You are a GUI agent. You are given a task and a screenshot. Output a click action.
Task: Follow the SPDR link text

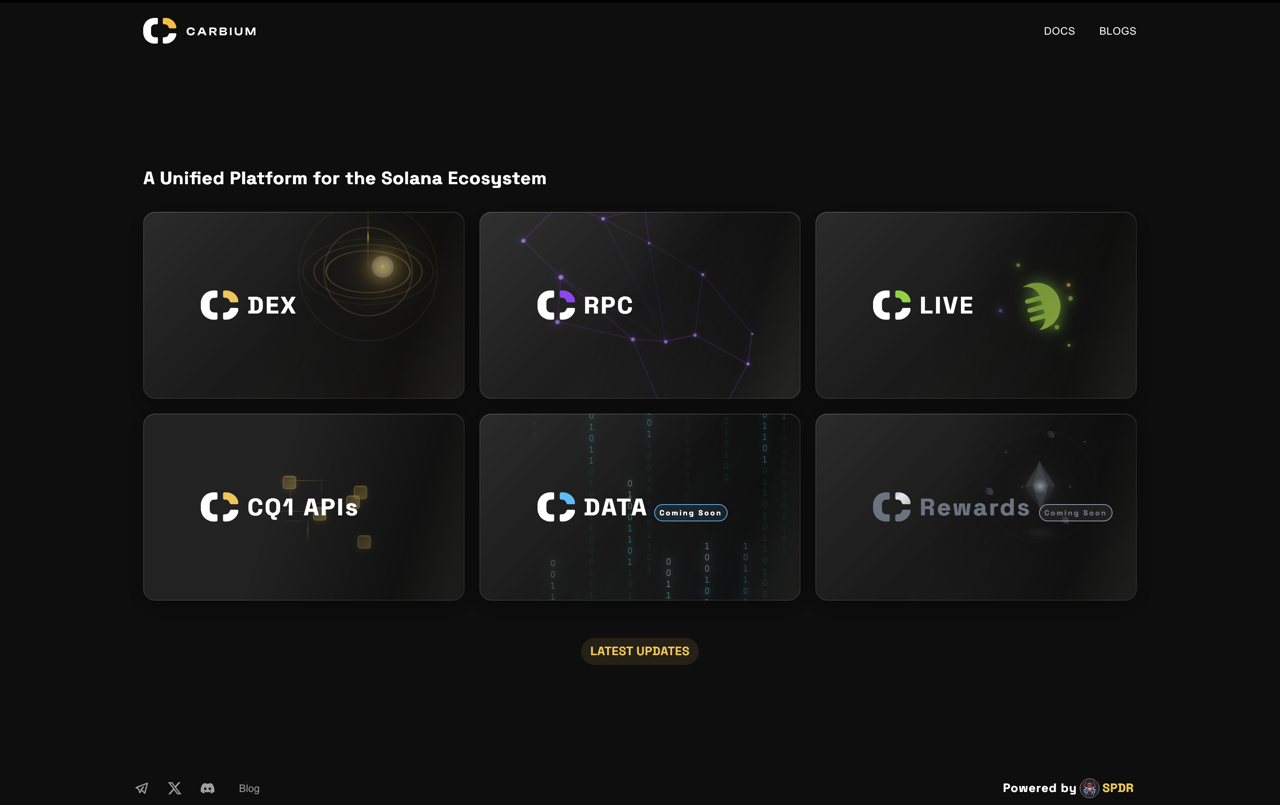pyautogui.click(x=1118, y=788)
